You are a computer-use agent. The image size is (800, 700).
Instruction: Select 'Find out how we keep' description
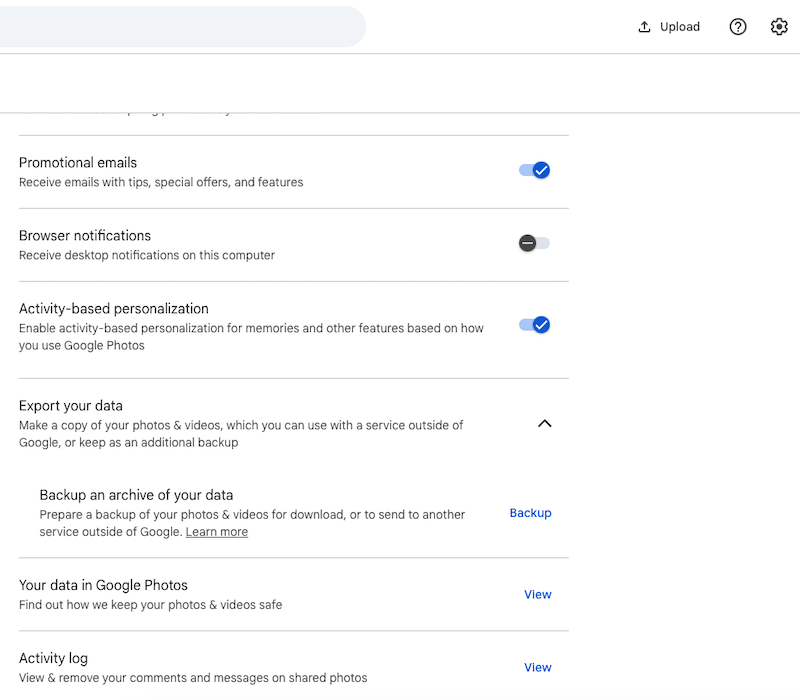[151, 605]
